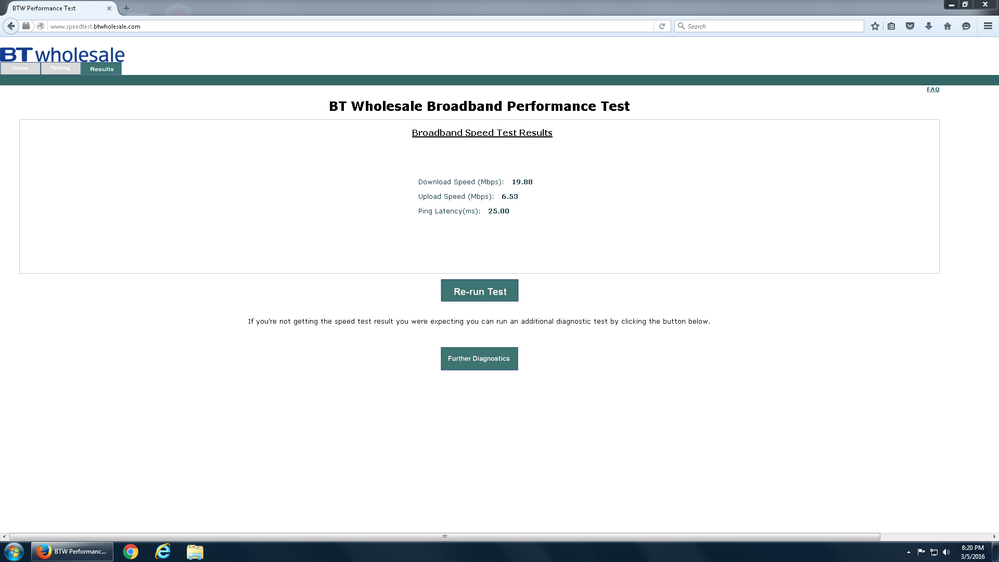Go to Firefox Home icon
The height and width of the screenshot is (562, 999).
(947, 26)
